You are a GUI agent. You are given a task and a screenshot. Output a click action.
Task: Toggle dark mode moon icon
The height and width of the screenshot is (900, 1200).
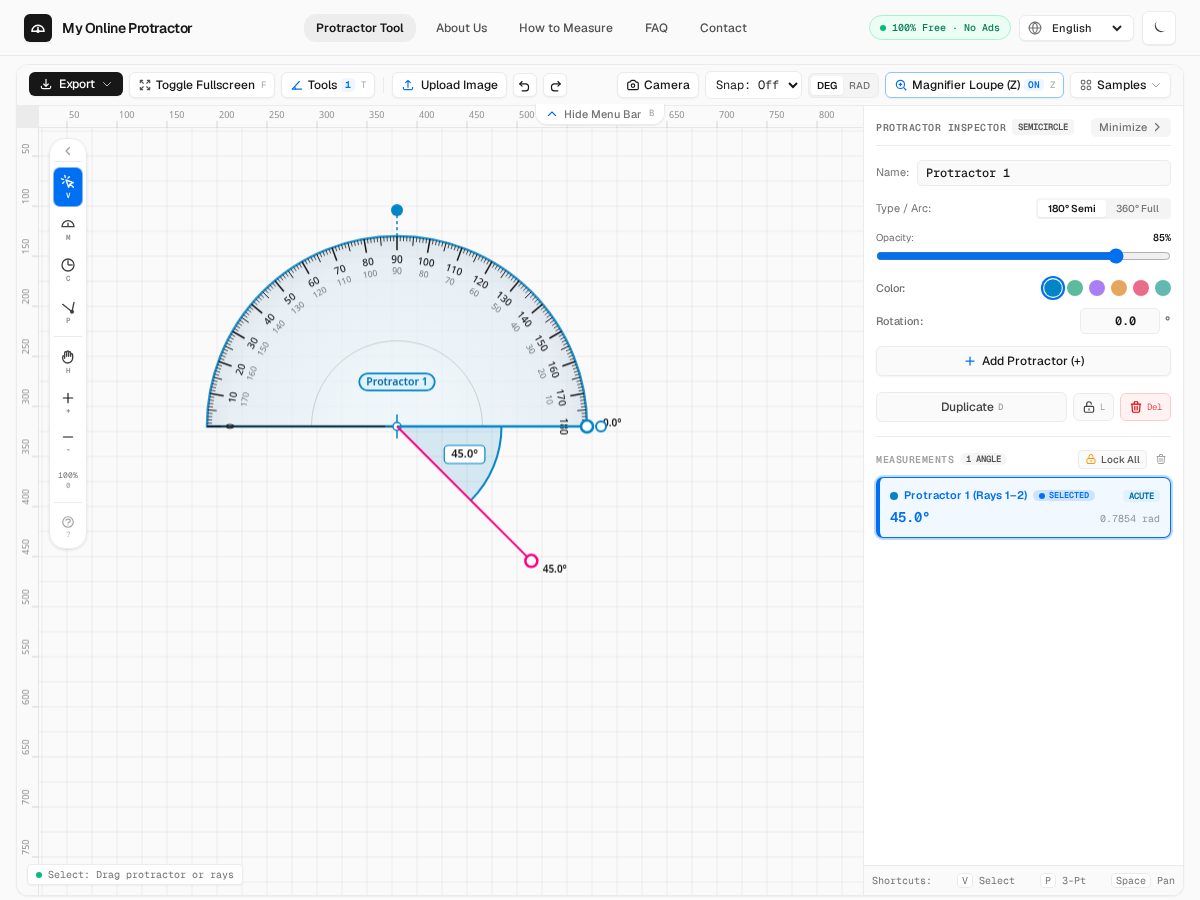coord(1159,28)
